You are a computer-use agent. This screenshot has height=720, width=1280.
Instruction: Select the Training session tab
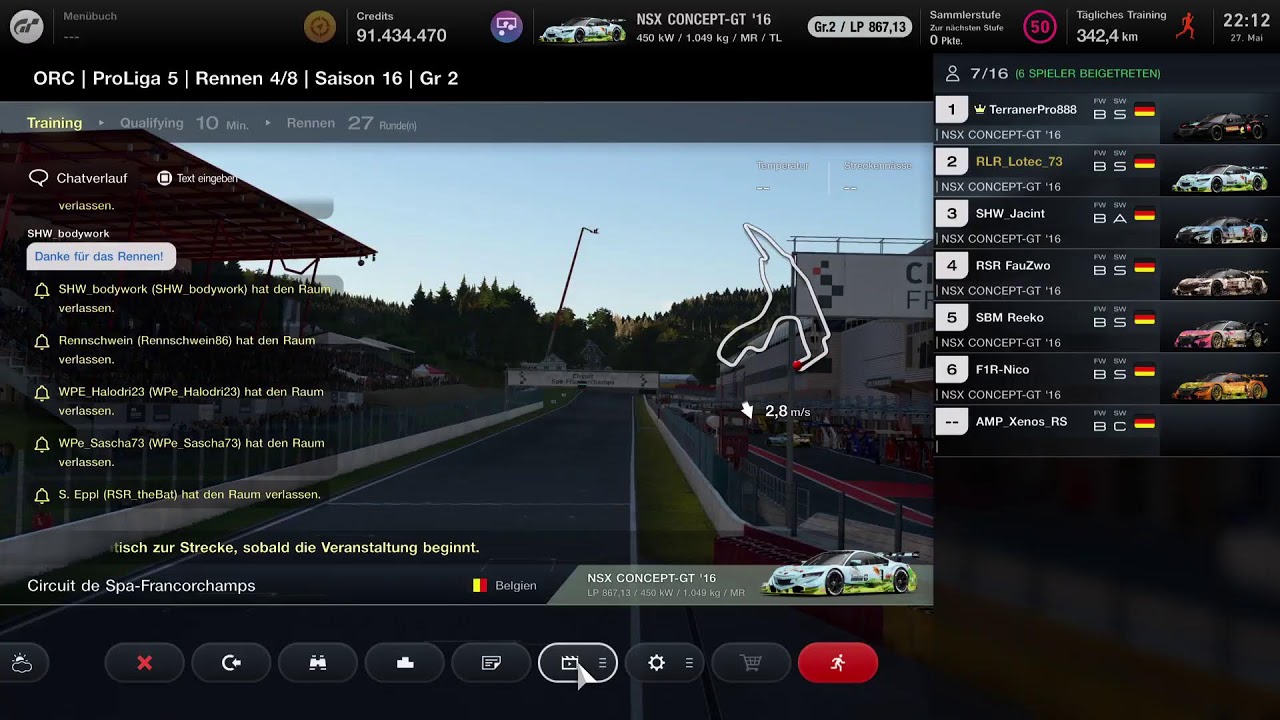(x=54, y=123)
